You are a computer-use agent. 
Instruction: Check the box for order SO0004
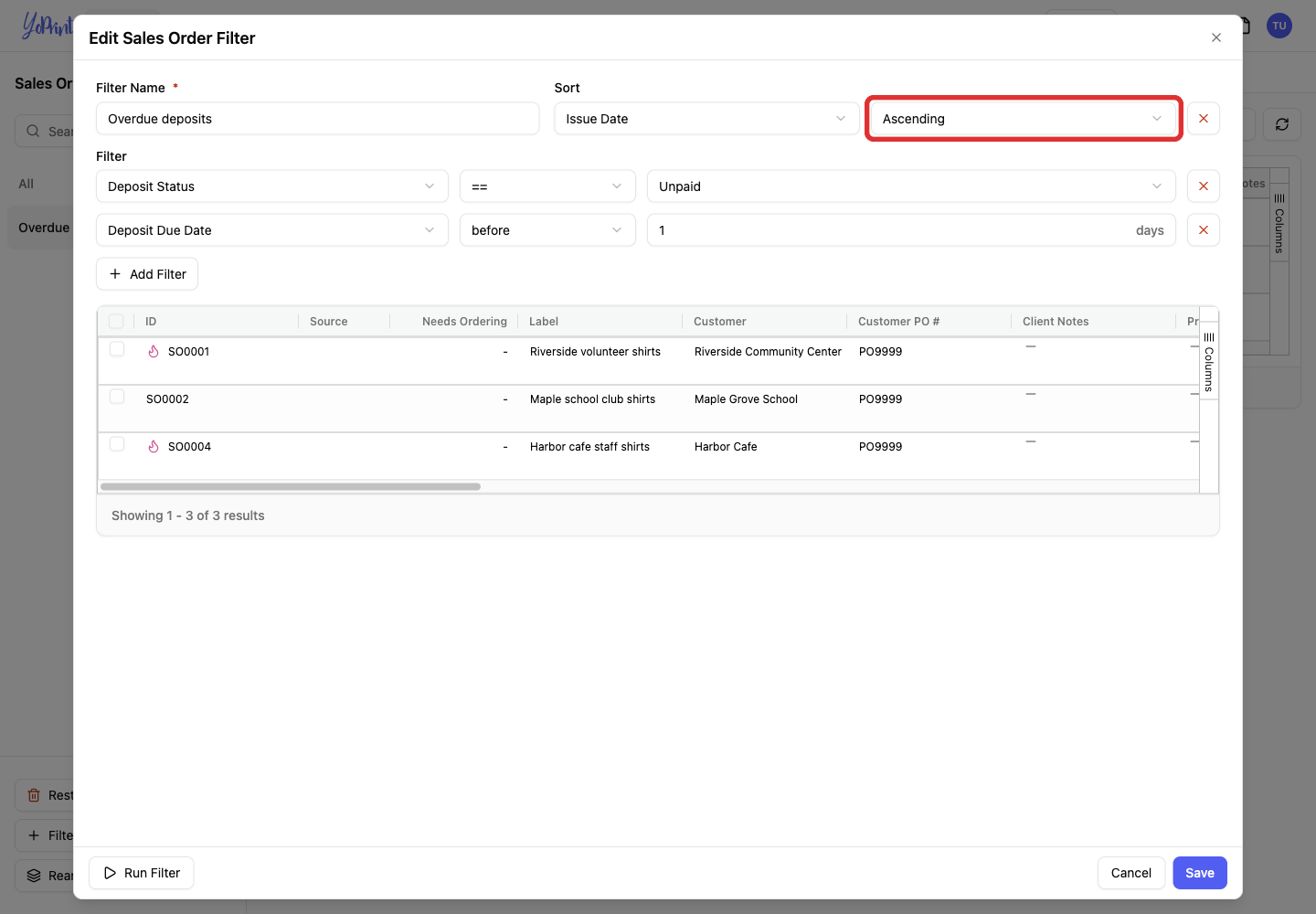[117, 444]
